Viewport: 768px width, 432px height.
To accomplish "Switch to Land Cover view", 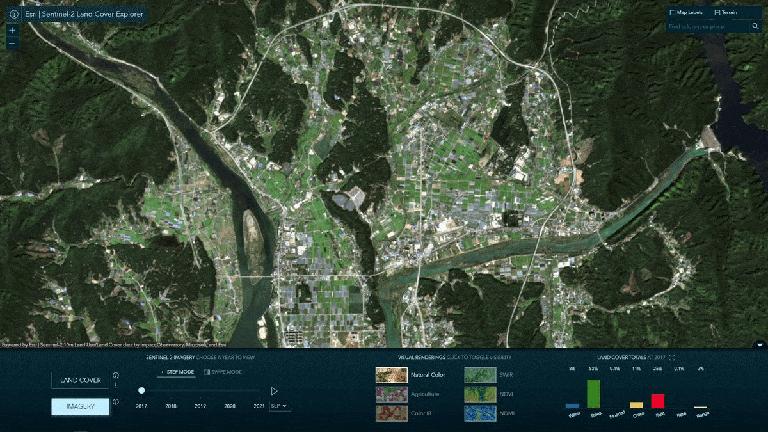I will tap(80, 380).
